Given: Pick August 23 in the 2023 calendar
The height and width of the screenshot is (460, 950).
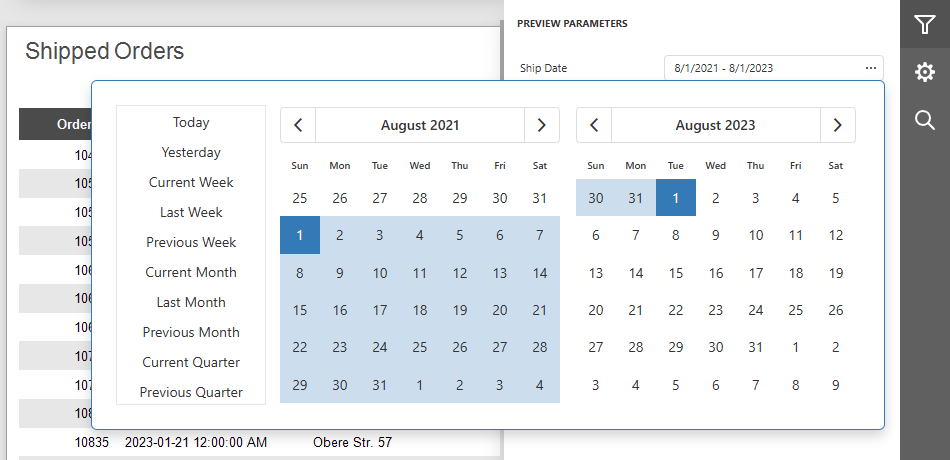Looking at the screenshot, I should click(716, 310).
